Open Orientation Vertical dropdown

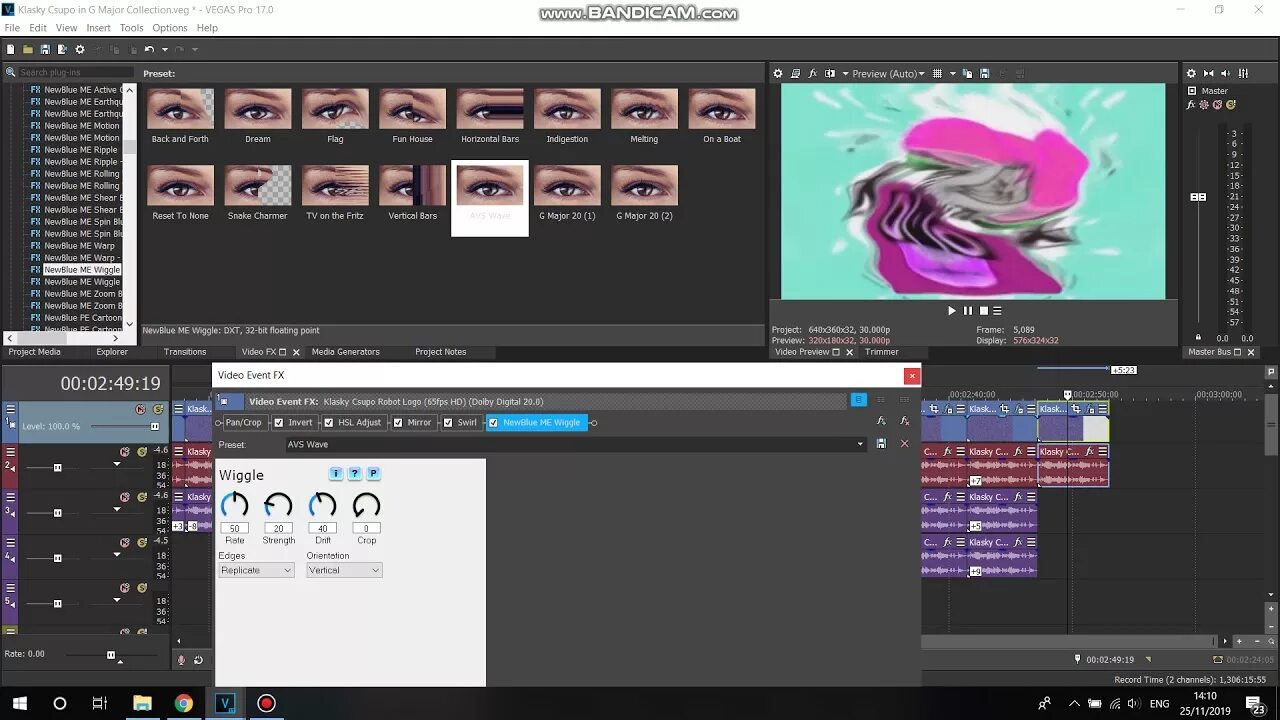[344, 570]
